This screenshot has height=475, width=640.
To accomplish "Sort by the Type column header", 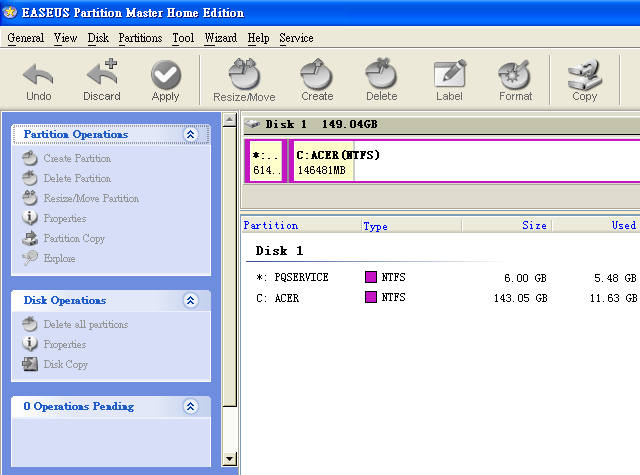I will [x=411, y=226].
